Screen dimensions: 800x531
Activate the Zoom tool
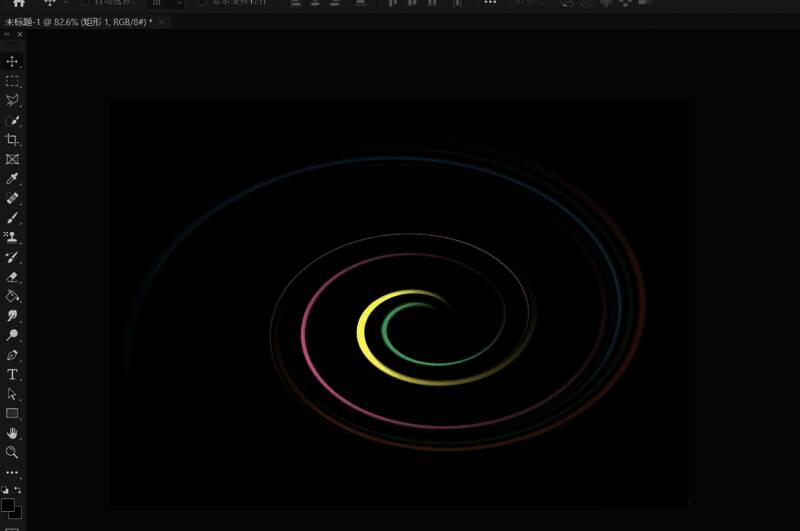point(12,452)
